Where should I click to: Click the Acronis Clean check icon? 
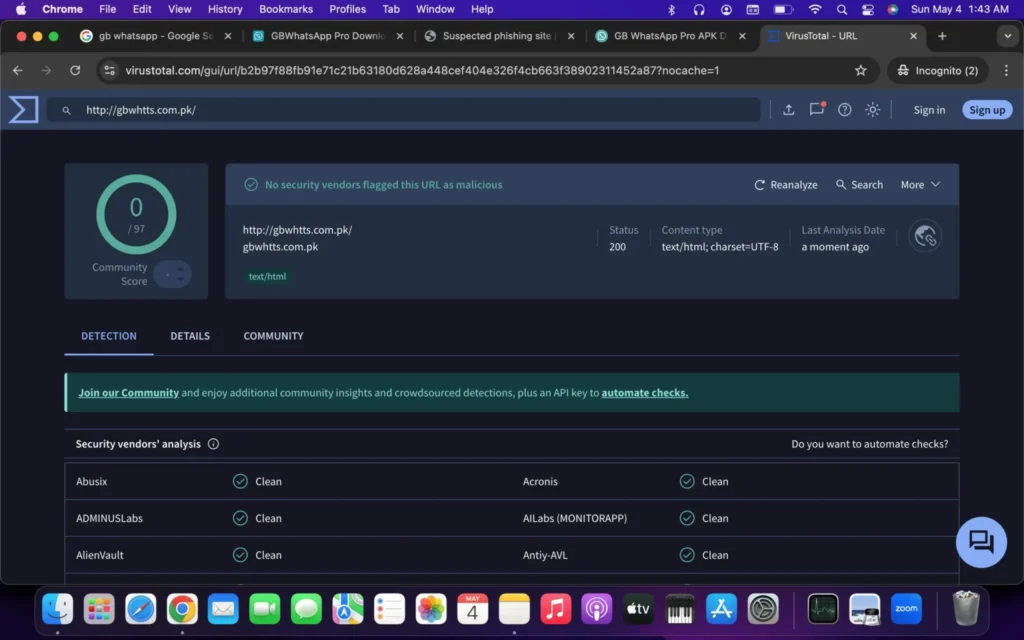(687, 481)
